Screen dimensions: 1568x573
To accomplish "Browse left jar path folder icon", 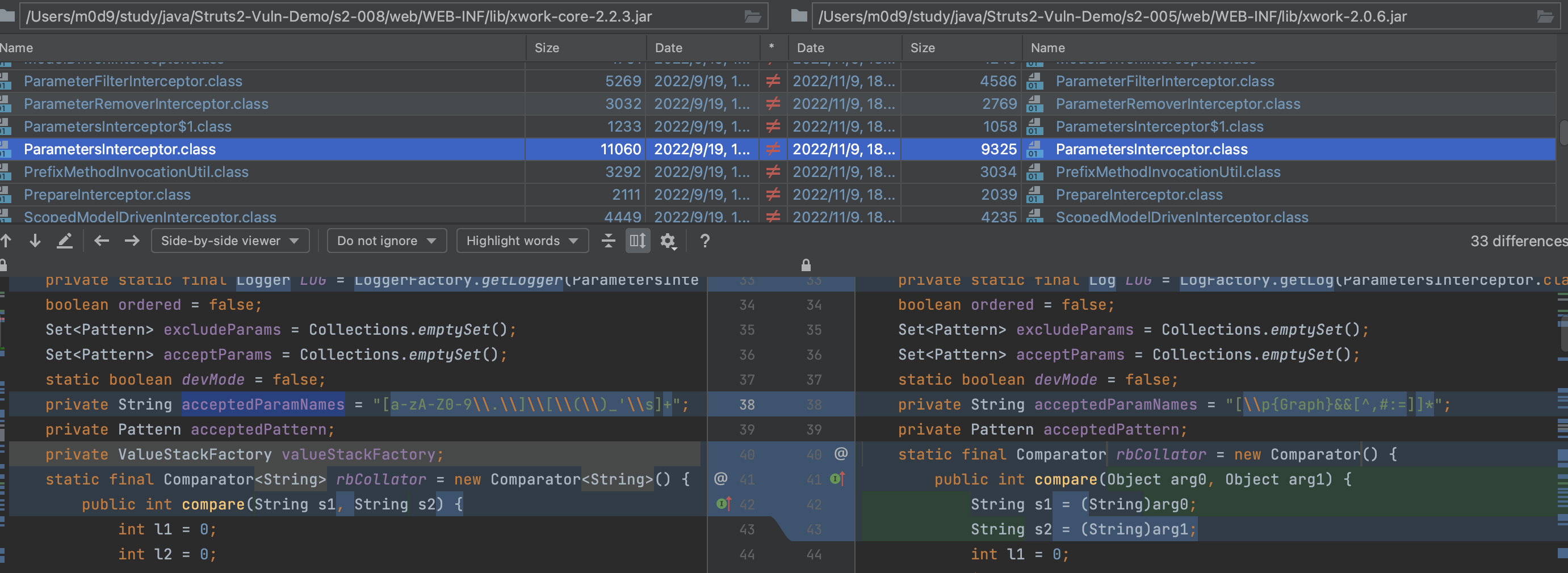I will point(752,16).
